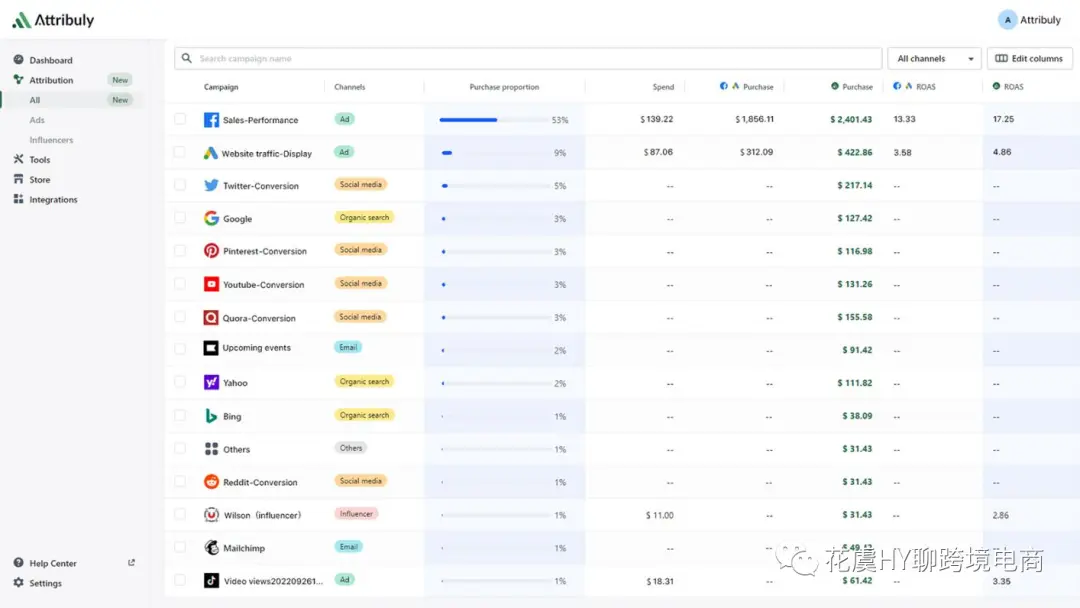Image resolution: width=1080 pixels, height=608 pixels.
Task: Open the All channels dropdown
Action: 935,59
